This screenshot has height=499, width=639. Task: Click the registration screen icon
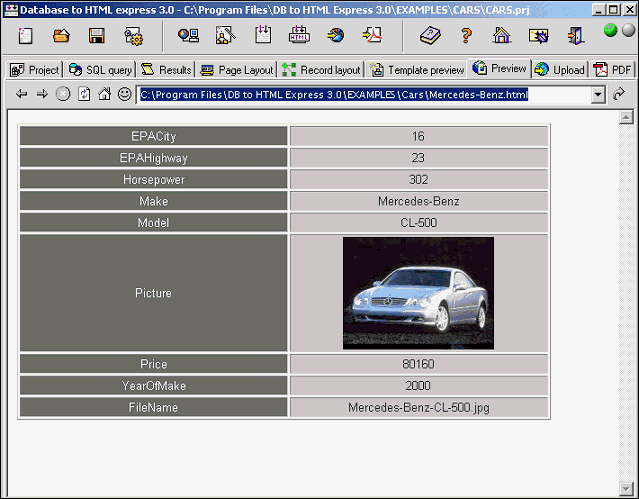(538, 36)
